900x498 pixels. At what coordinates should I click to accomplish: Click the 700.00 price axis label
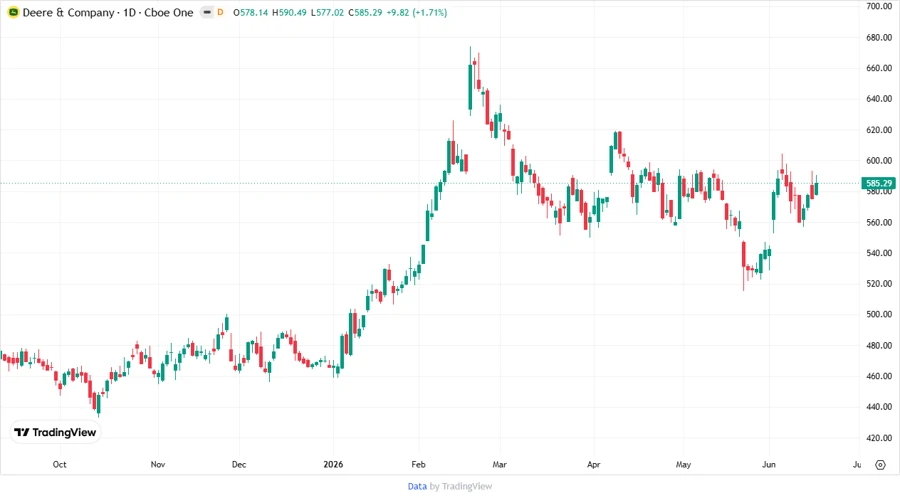[x=879, y=6]
